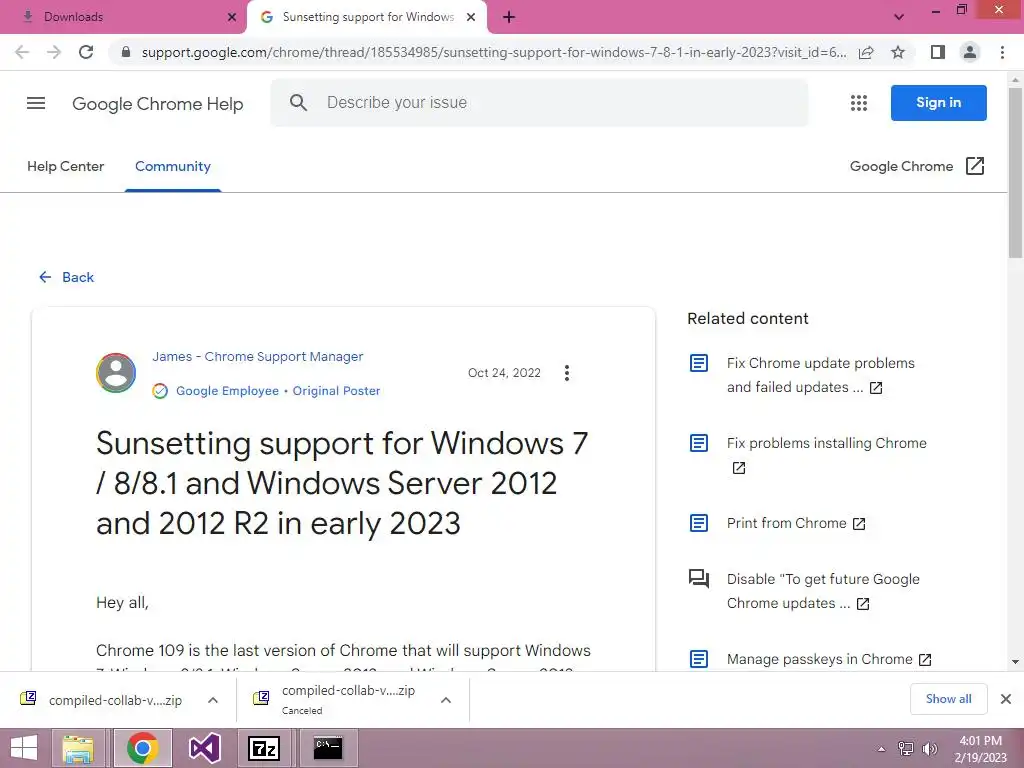Go Back to the community list

point(67,277)
